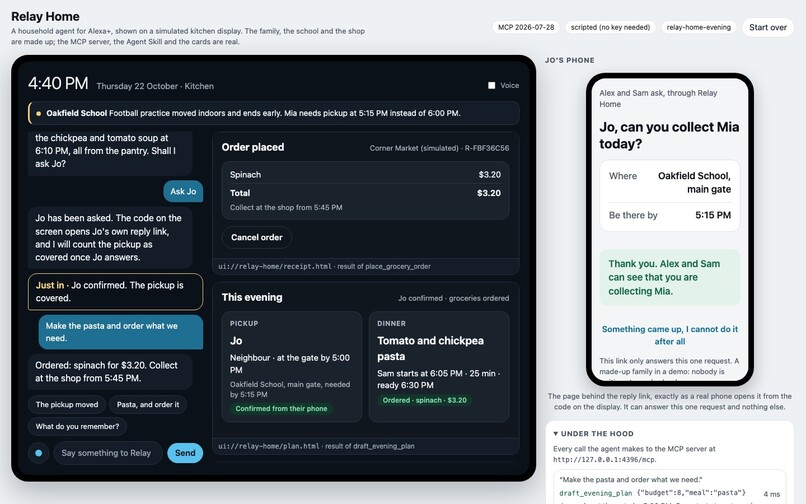Click the MCP 2026-07-28 badge
This screenshot has height=504, width=806.
(x=526, y=27)
